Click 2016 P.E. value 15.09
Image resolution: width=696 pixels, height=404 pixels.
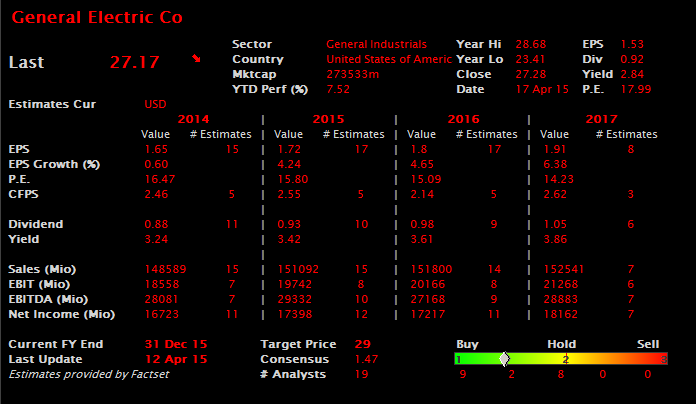(426, 179)
